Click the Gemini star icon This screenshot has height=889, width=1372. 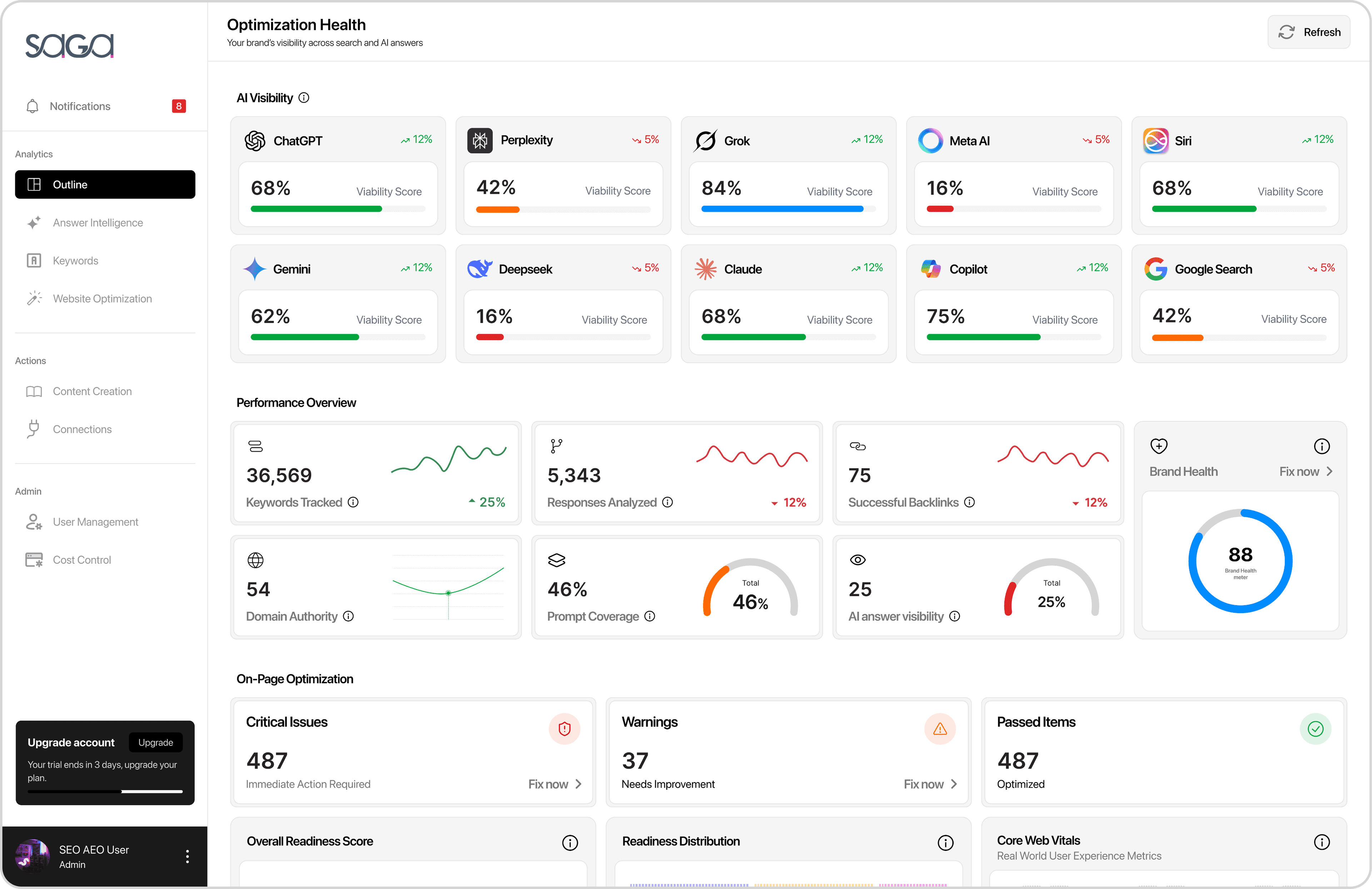tap(254, 270)
